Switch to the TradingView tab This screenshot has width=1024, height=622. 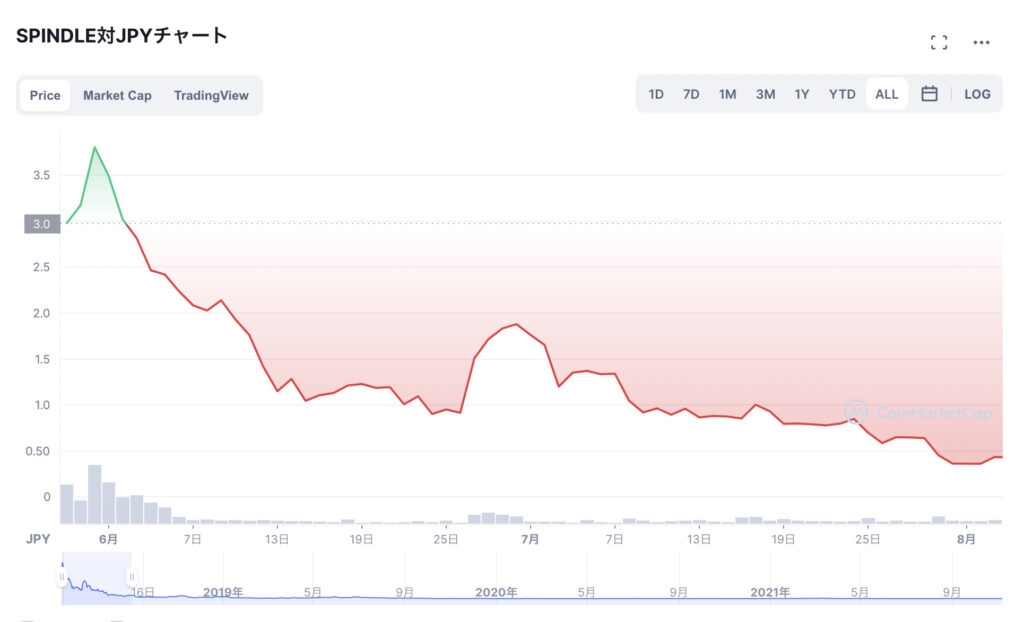[211, 95]
